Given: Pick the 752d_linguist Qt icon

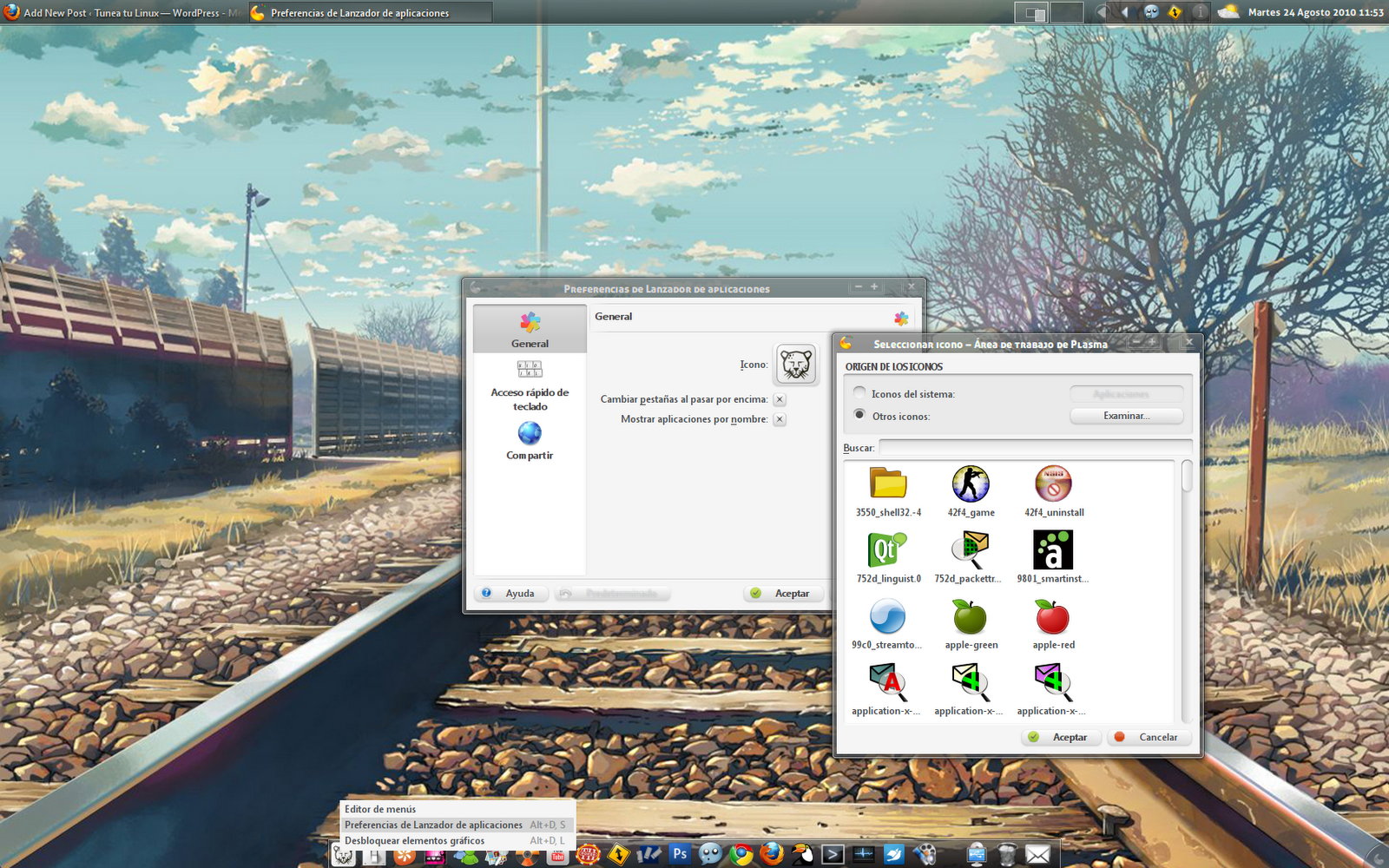Looking at the screenshot, I should point(887,550).
